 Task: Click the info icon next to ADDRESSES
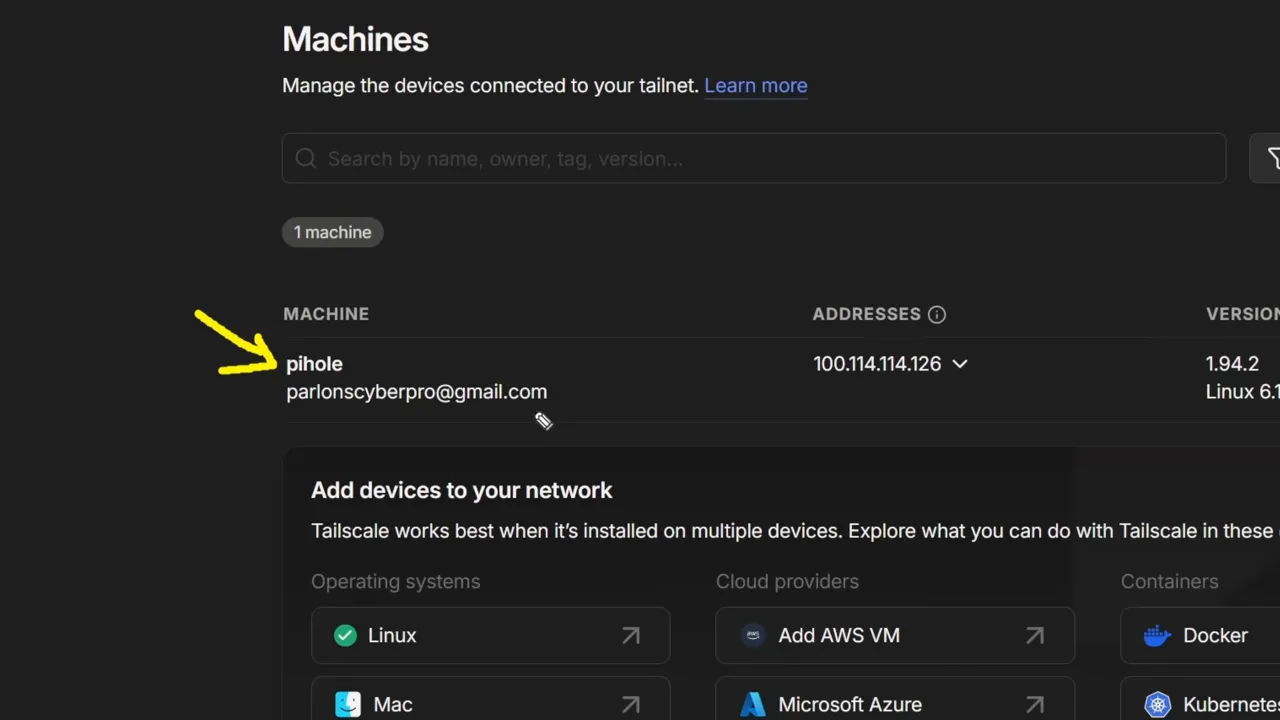tap(937, 314)
